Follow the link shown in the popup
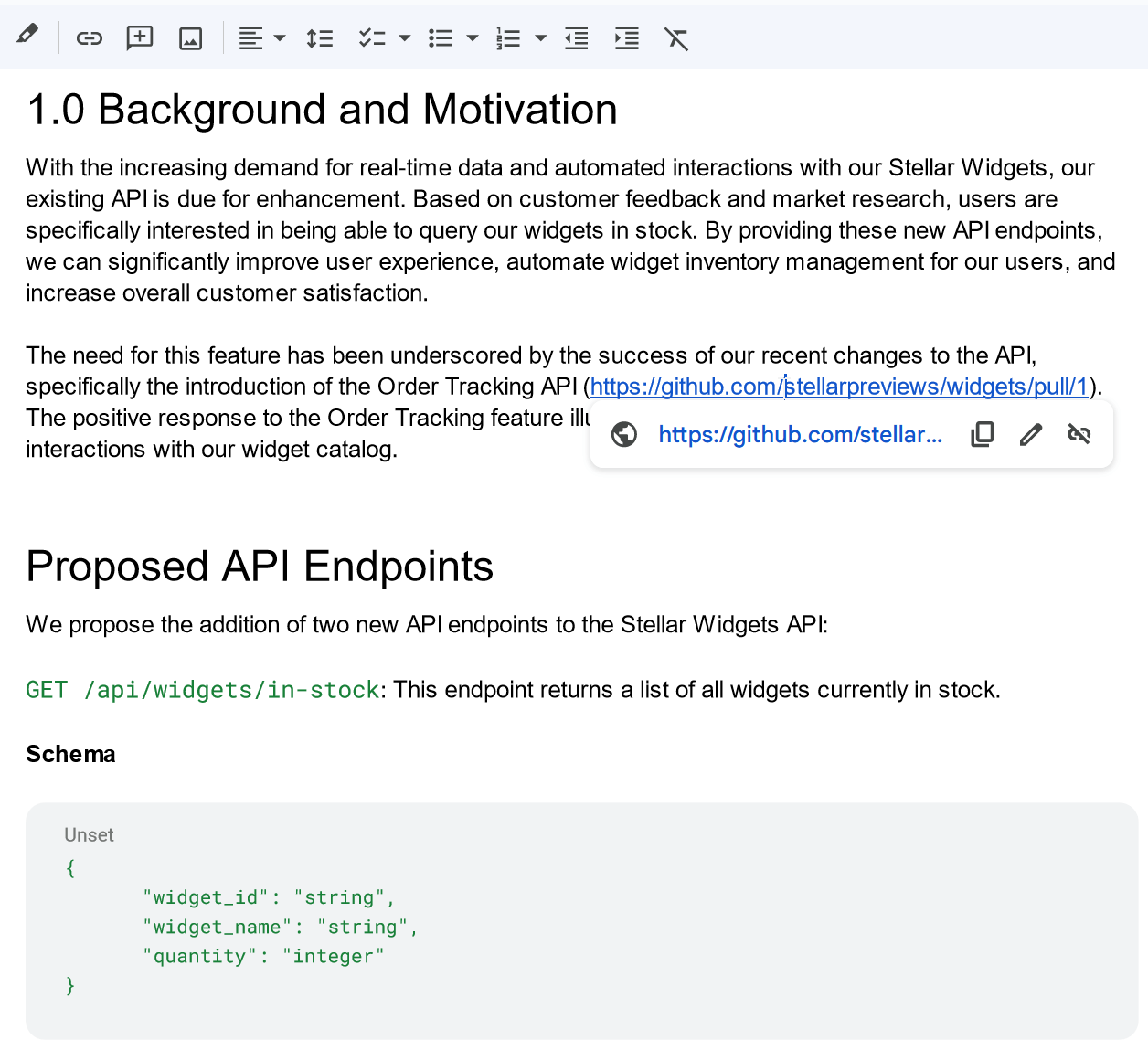Viewport: 1148px width, 1050px height. pos(801,434)
